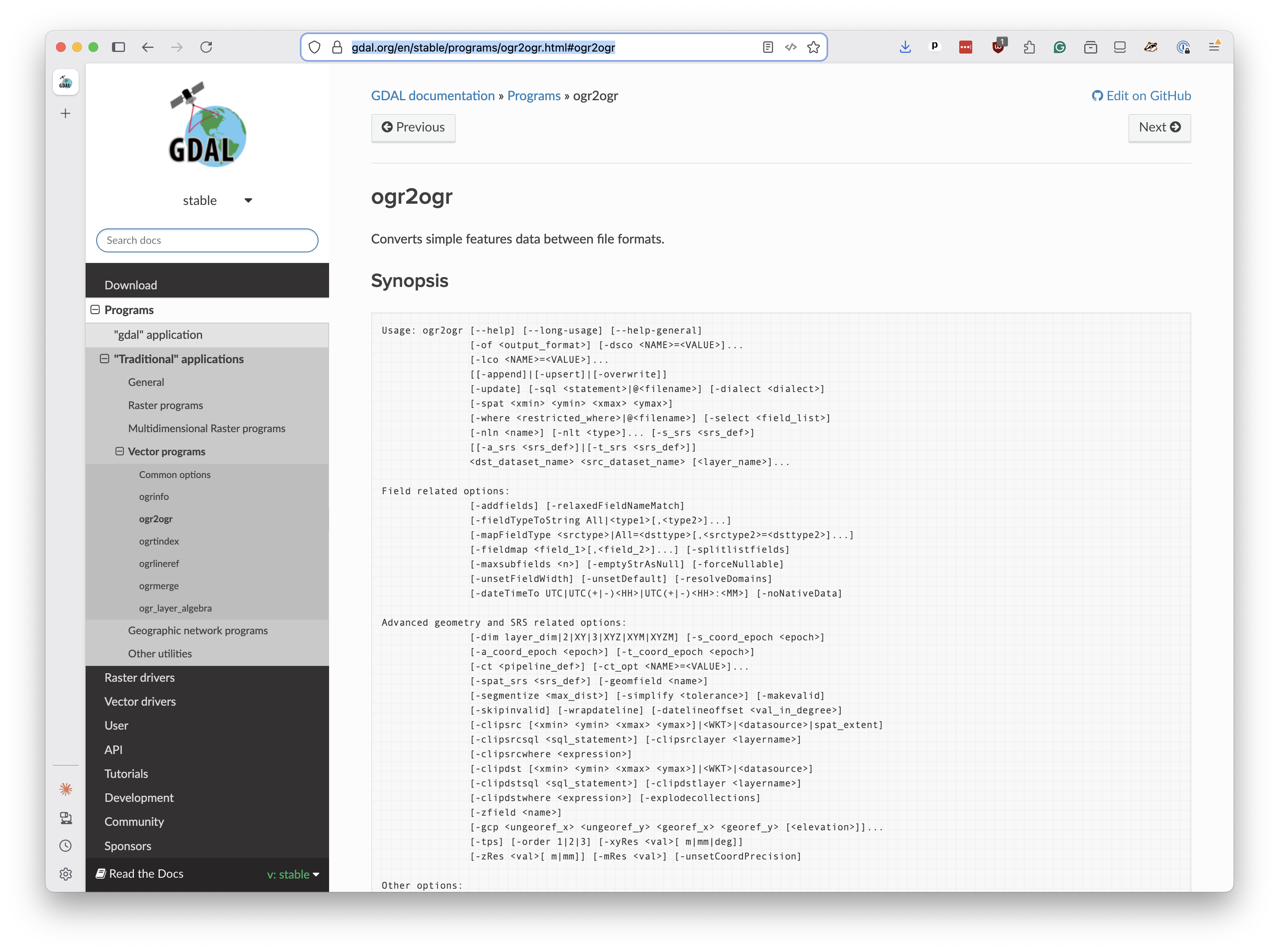This screenshot has height=952, width=1279.
Task: Select ogrinfo in sidebar navigation
Action: click(x=154, y=497)
